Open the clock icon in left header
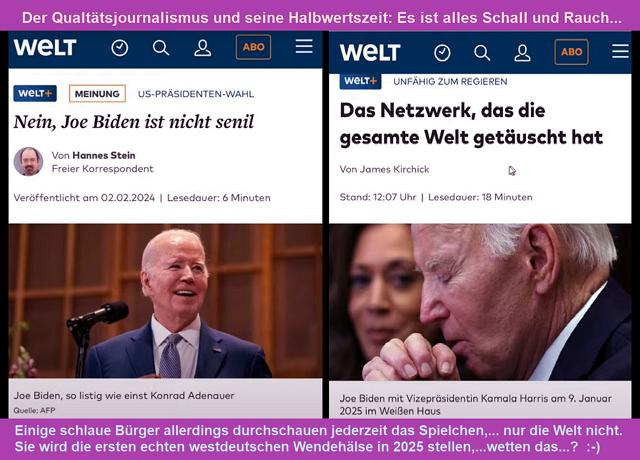This screenshot has width=640, height=460. (120, 48)
